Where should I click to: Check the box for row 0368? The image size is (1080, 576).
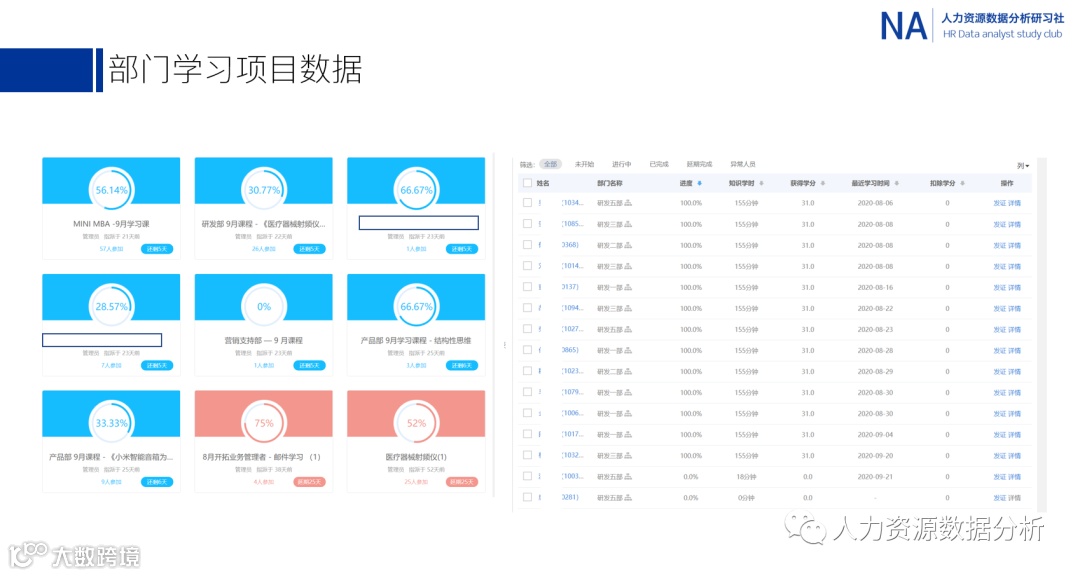[528, 245]
